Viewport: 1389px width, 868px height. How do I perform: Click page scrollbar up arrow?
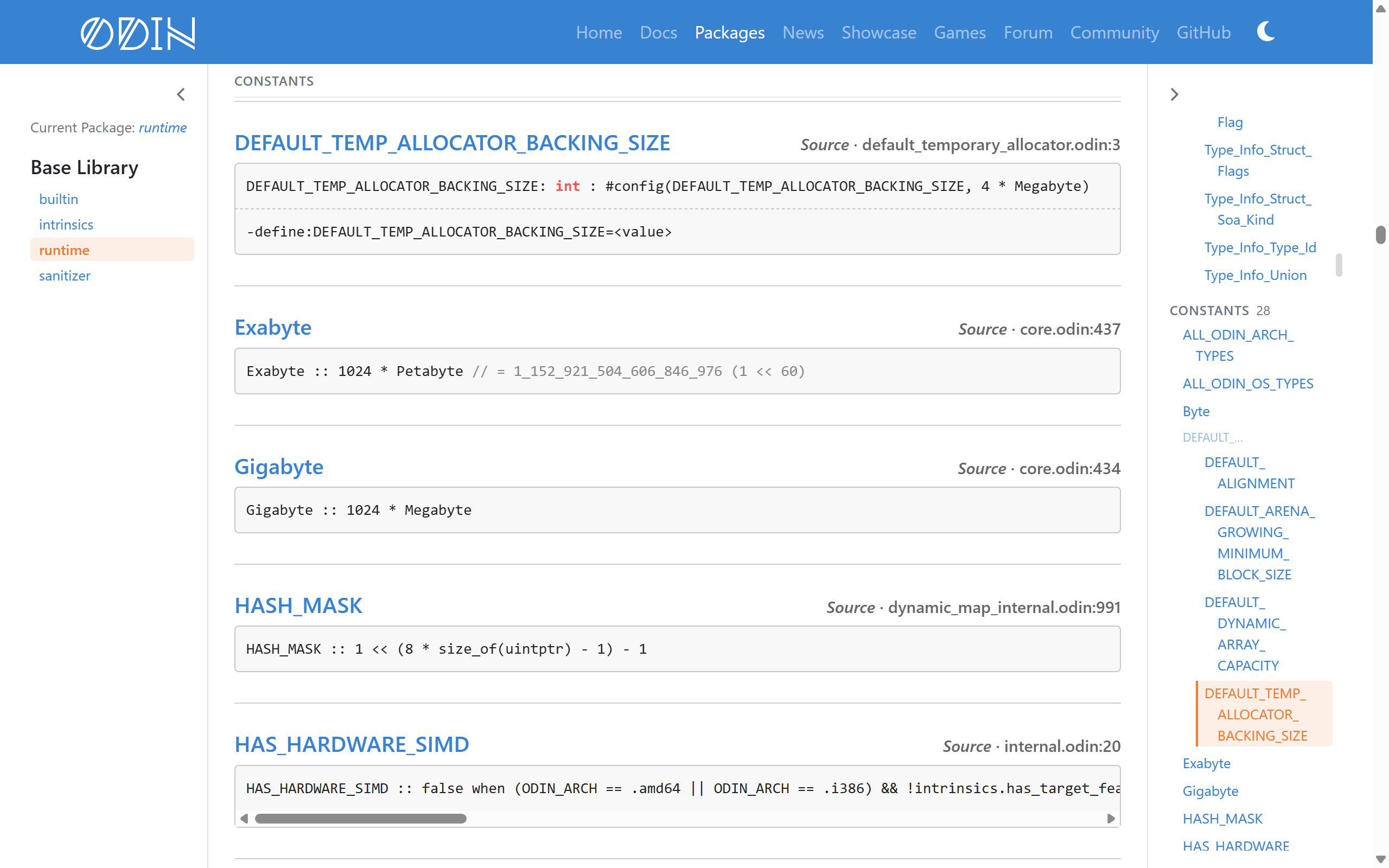[1380, 8]
